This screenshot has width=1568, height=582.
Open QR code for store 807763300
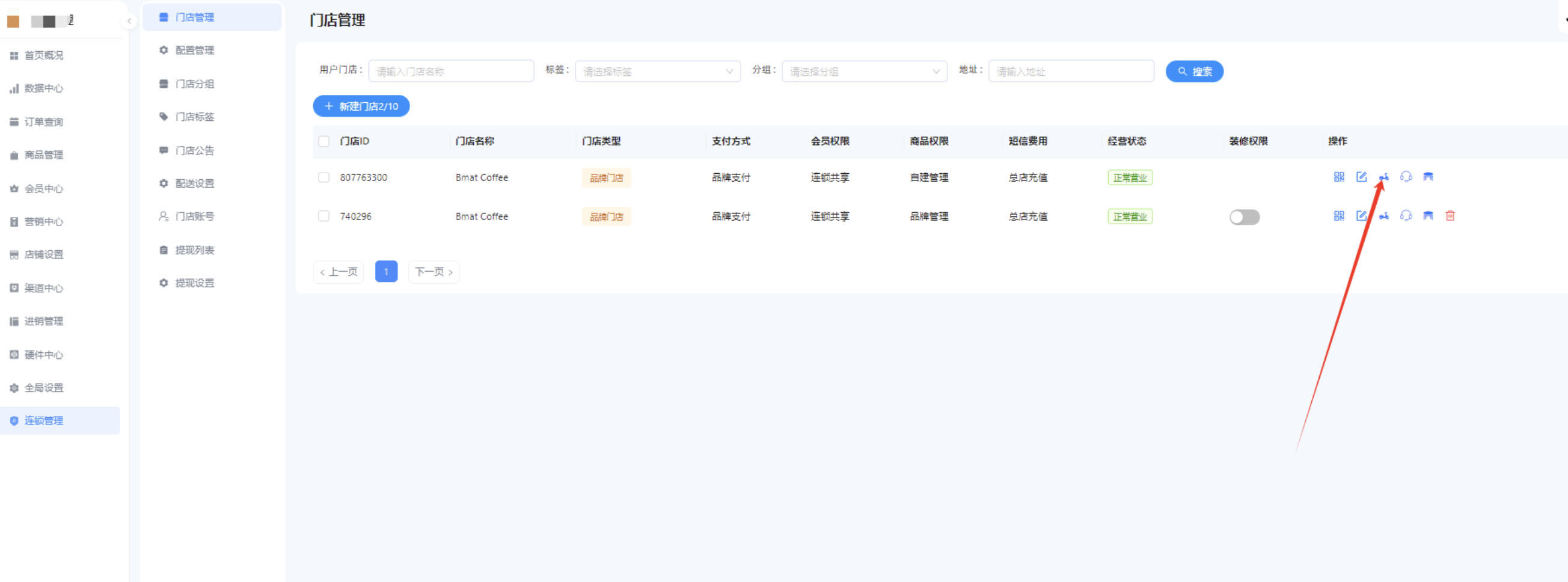(1338, 177)
